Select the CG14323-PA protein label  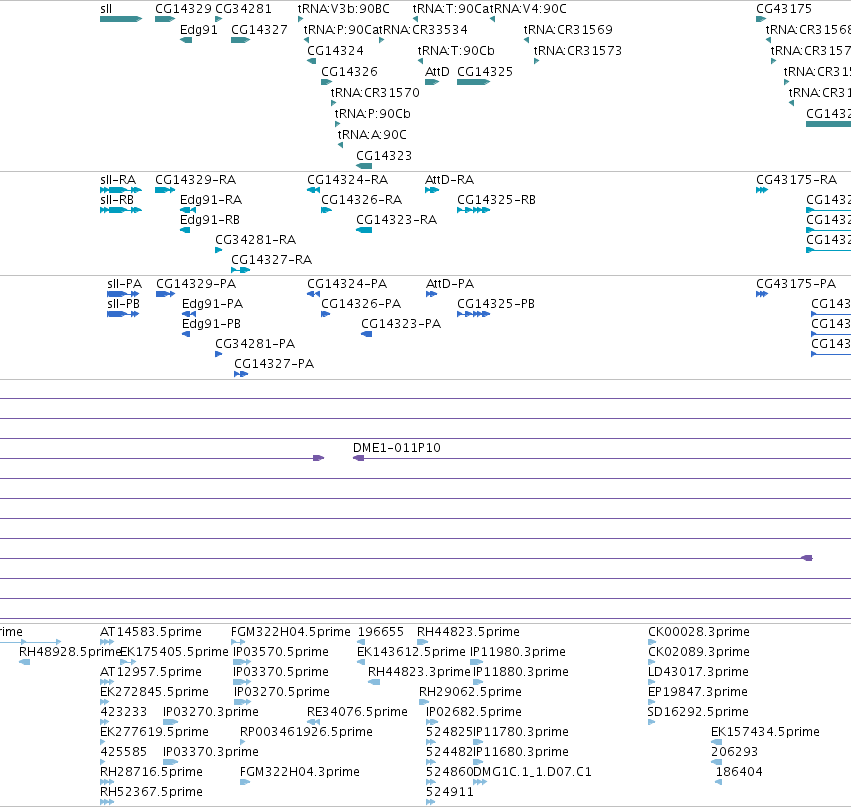click(x=401, y=324)
